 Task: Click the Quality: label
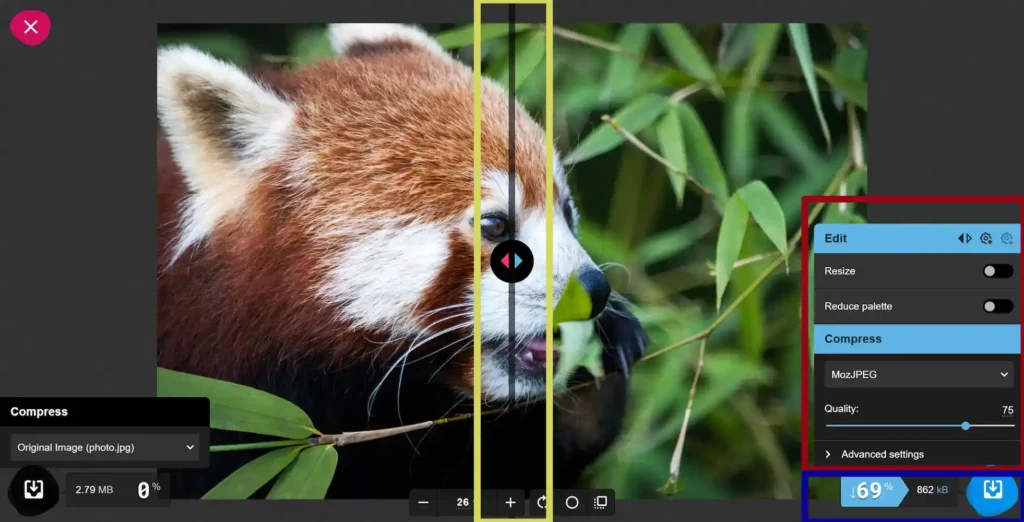point(841,409)
